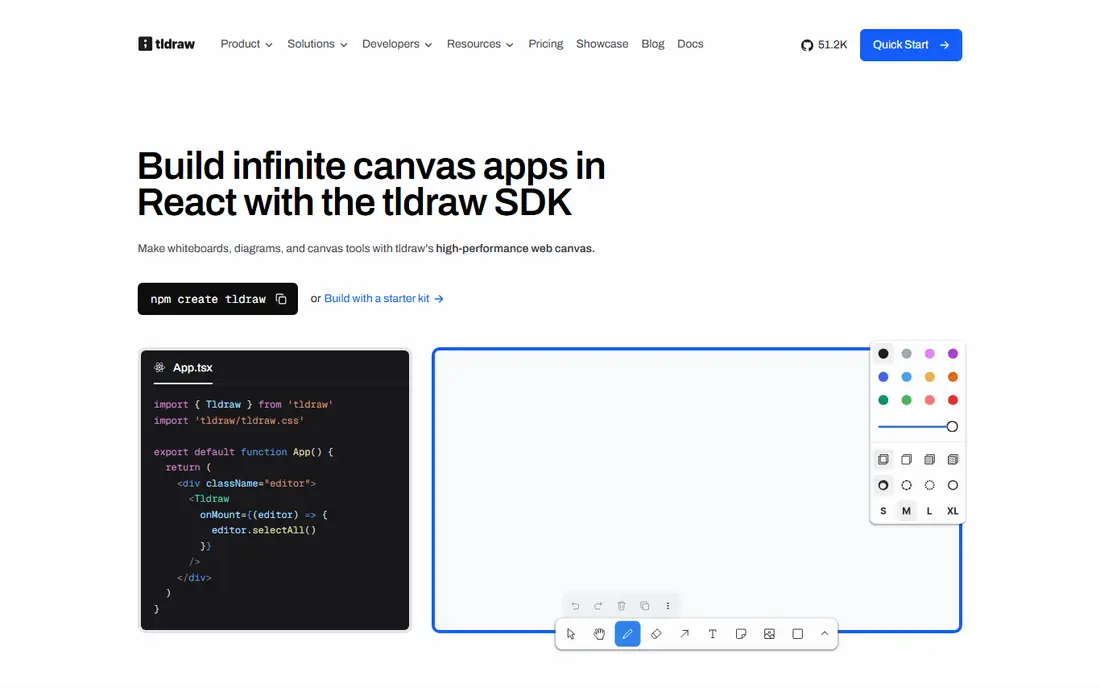Set fill style to solid
The image size is (1100, 688).
click(930, 460)
